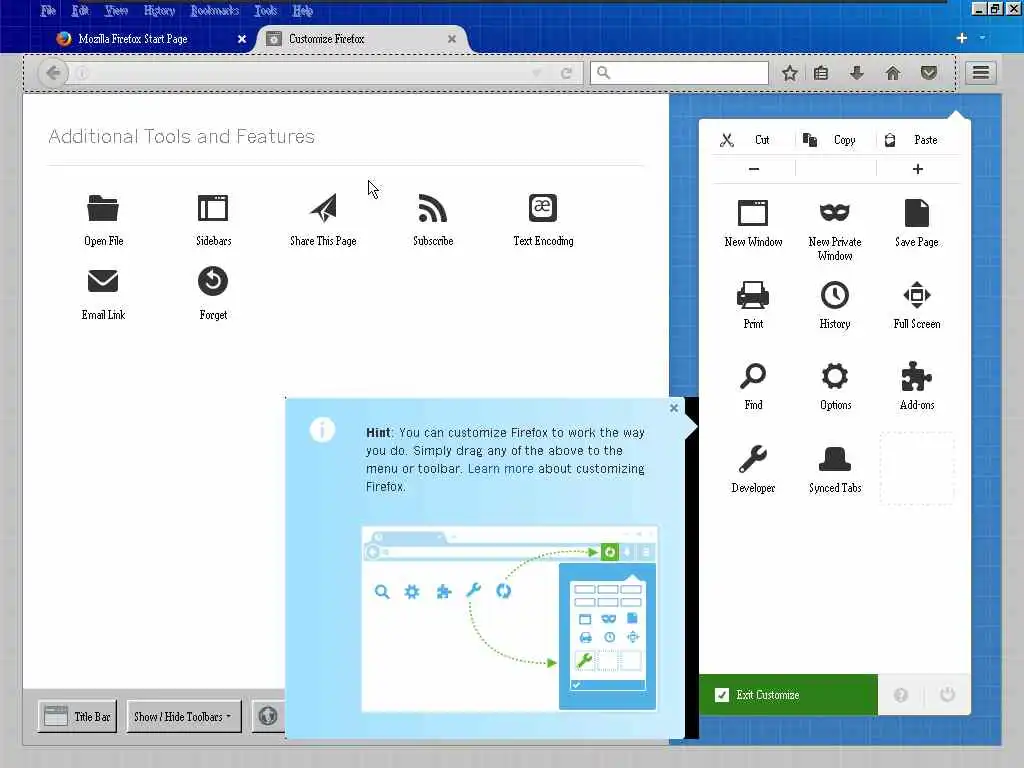Click the Downloads arrow toolbar icon
The height and width of the screenshot is (768, 1024).
tap(857, 73)
